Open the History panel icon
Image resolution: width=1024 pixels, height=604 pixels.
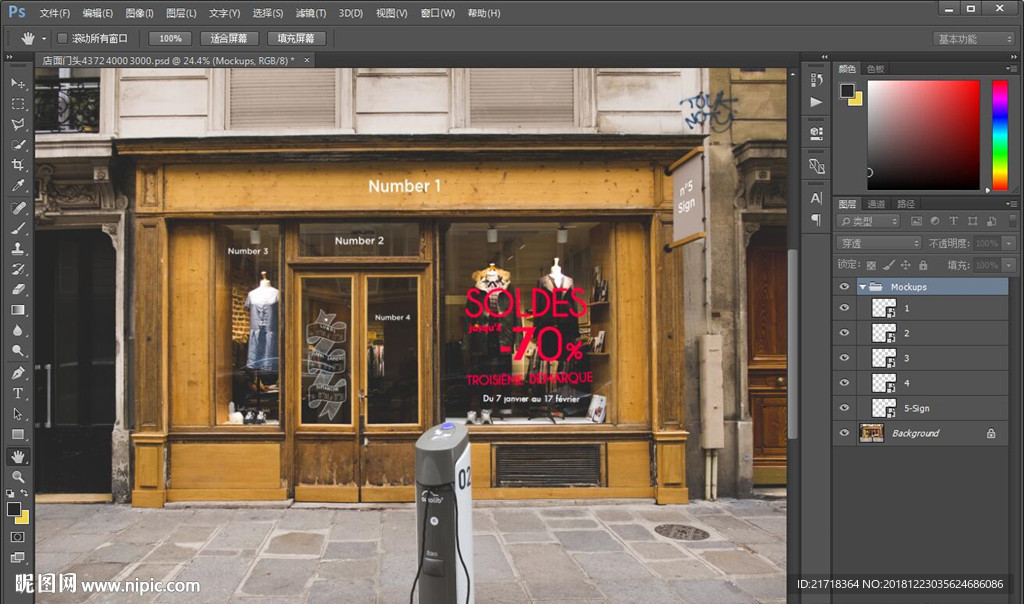(x=816, y=80)
